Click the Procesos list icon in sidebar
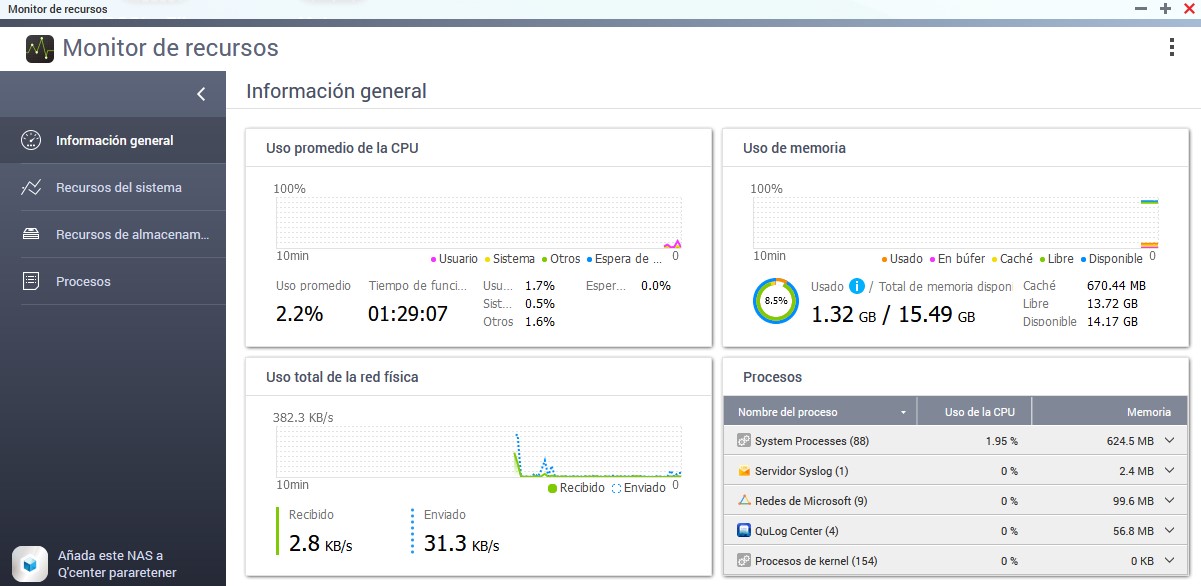Viewport: 1201px width, 586px height. pyautogui.click(x=31, y=282)
